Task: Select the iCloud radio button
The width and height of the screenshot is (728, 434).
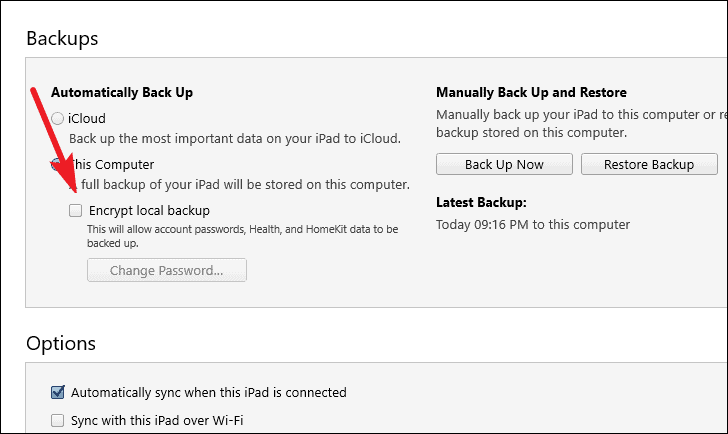Action: tap(58, 119)
